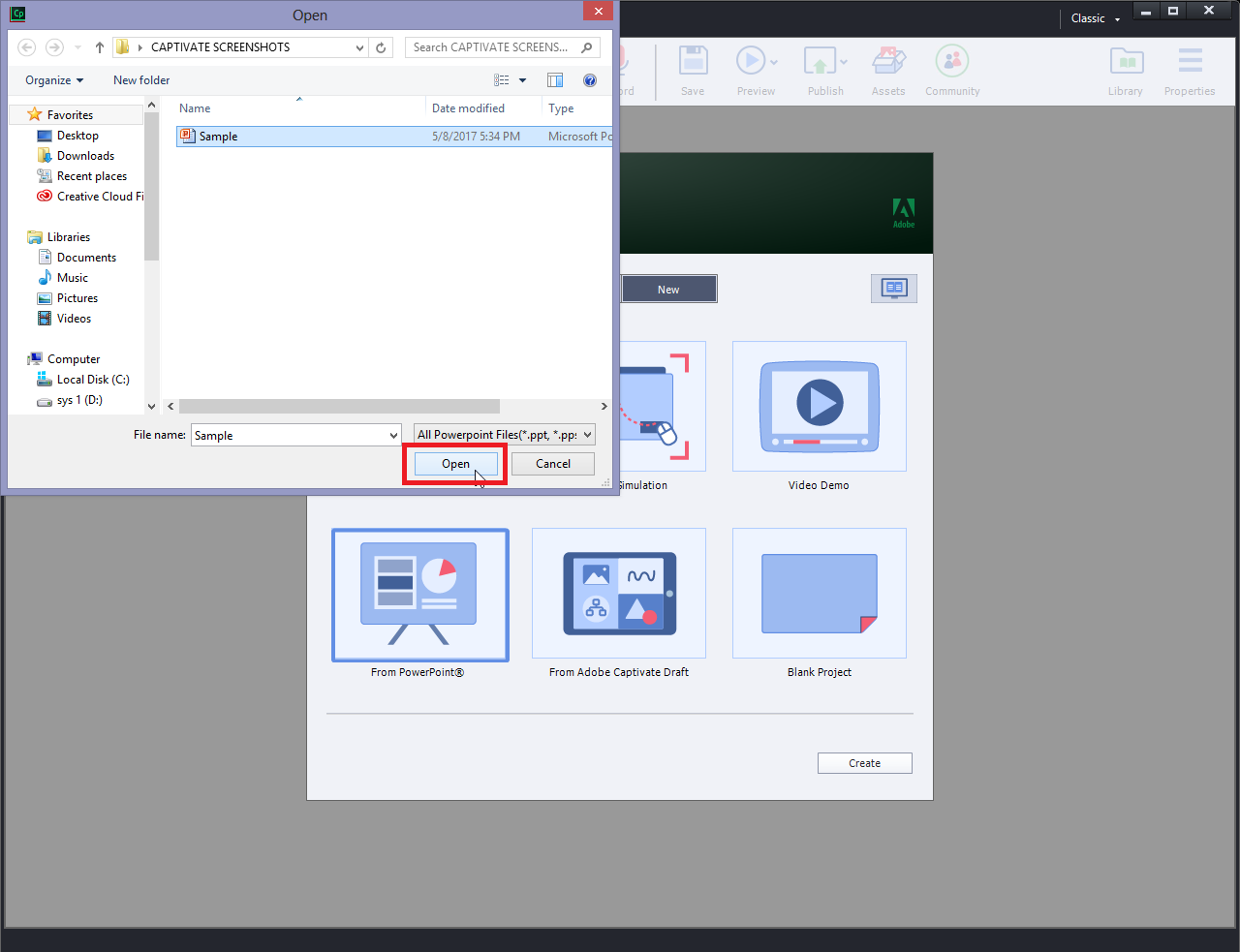
Task: Select the Video Demo thumbnail
Action: click(x=820, y=407)
